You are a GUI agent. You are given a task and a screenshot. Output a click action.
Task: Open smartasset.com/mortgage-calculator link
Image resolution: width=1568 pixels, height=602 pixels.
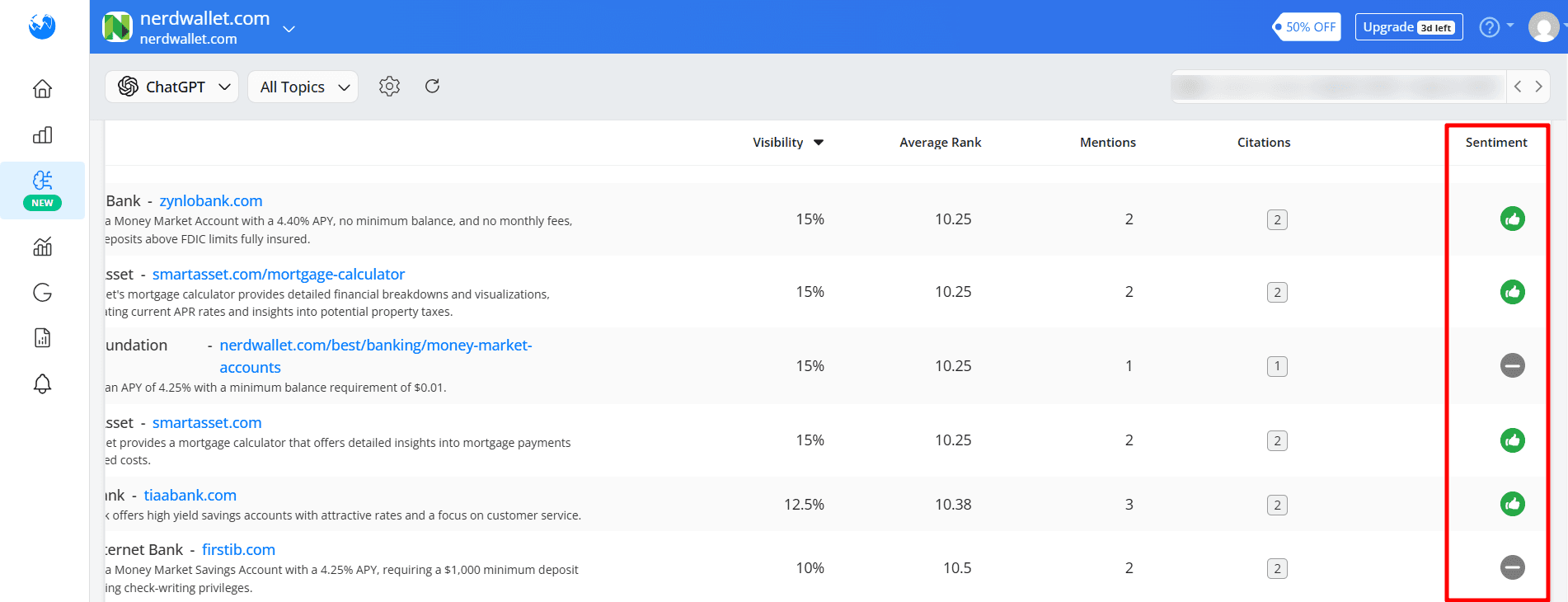click(279, 275)
